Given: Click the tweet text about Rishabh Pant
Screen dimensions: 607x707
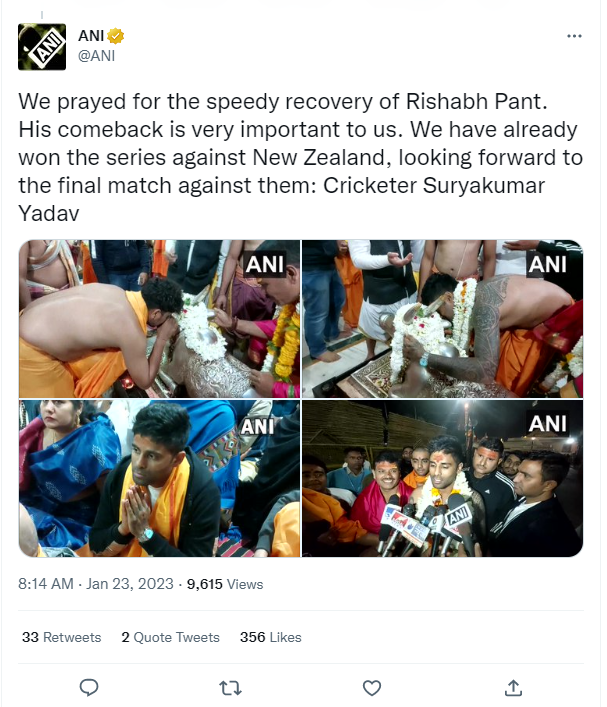Looking at the screenshot, I should click(300, 157).
